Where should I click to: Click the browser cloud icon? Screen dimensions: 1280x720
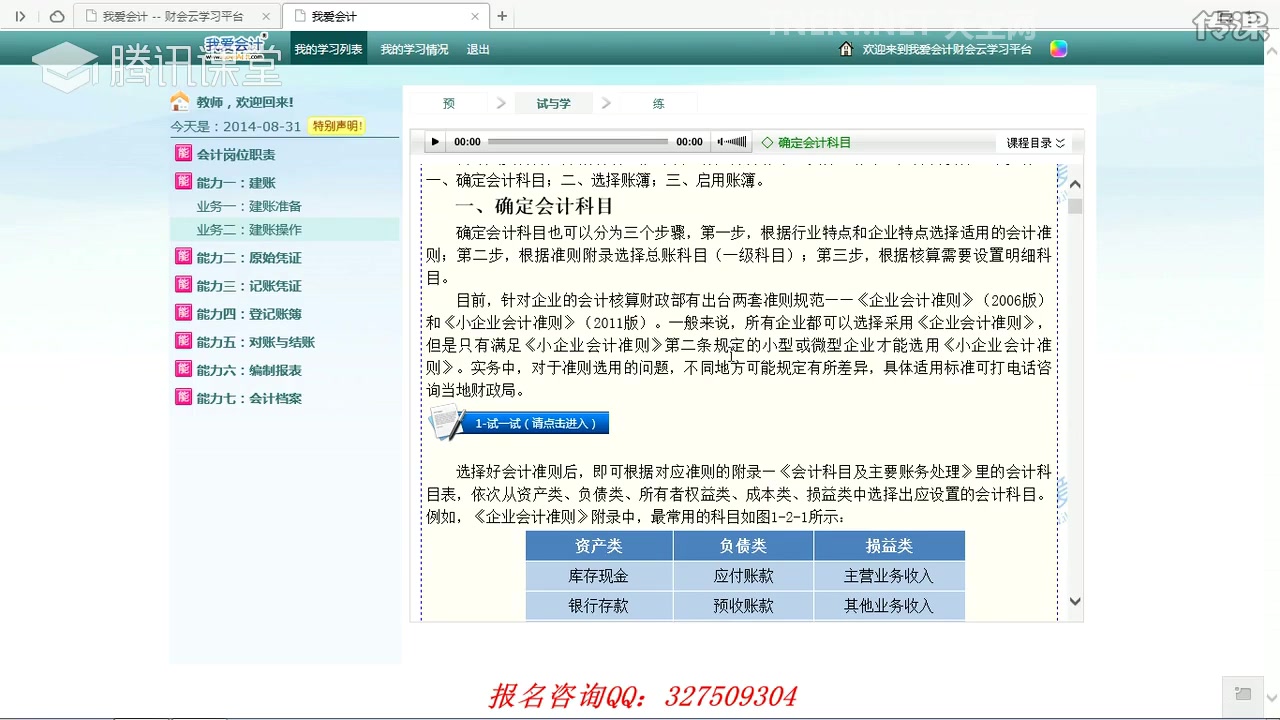click(57, 16)
